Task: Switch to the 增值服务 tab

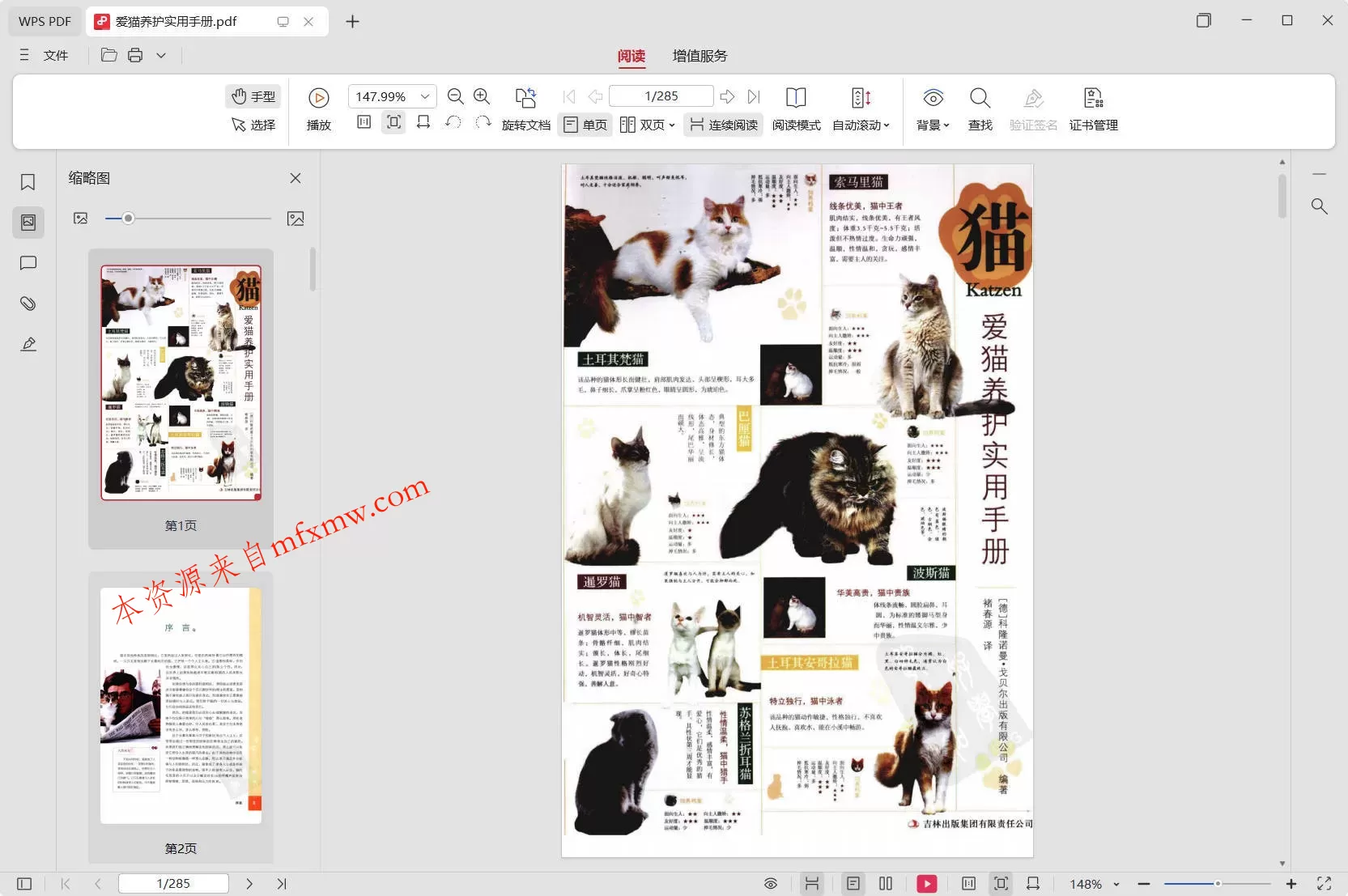Action: tap(700, 56)
